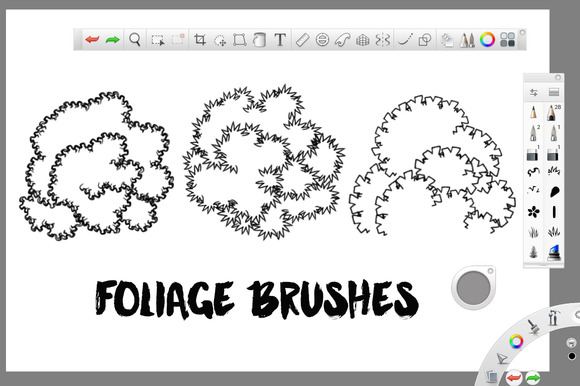Open brush properties sliders icon in palette
Viewport: 580px width, 386px height.
[533, 92]
